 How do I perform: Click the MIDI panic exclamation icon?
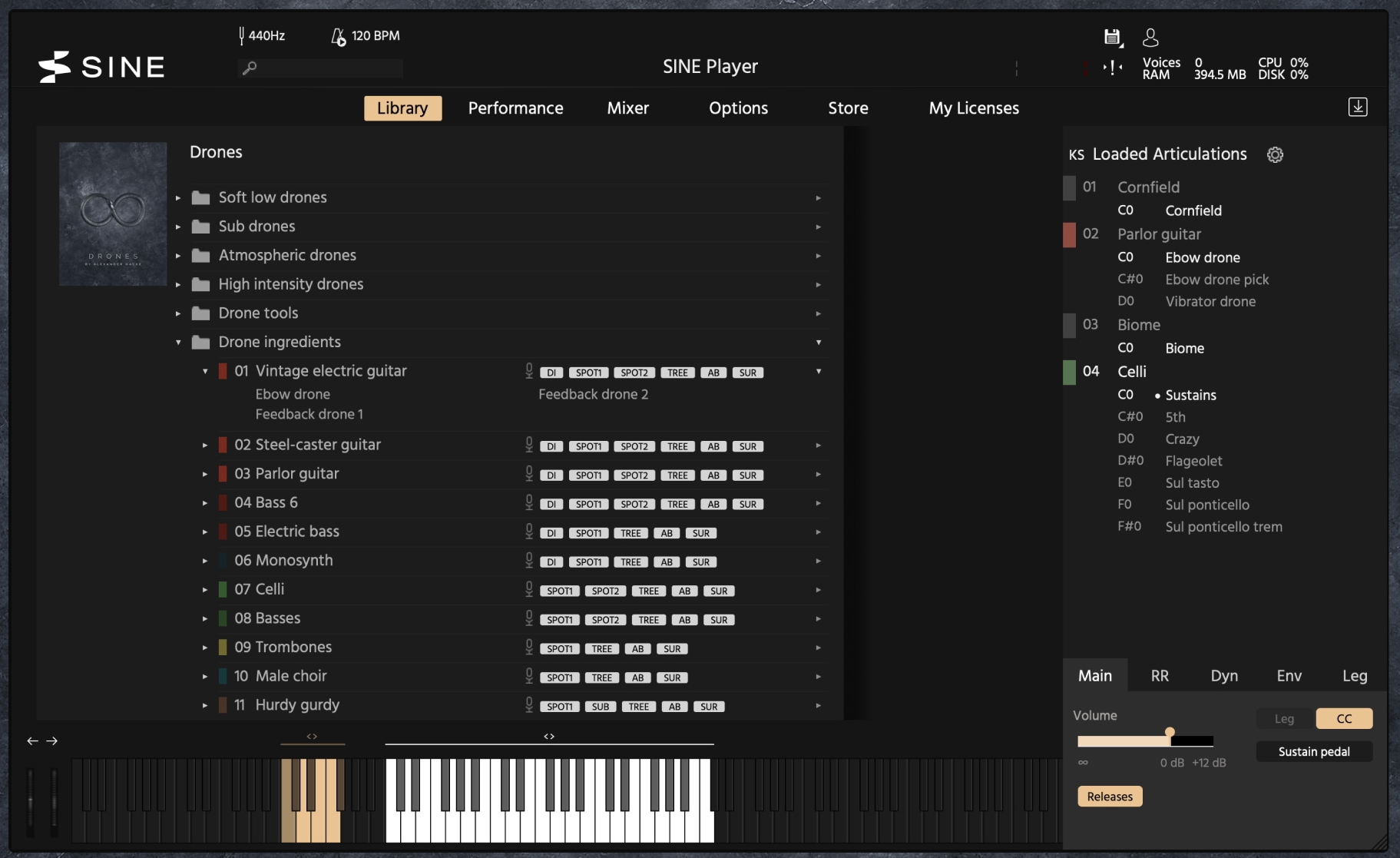click(x=1112, y=68)
